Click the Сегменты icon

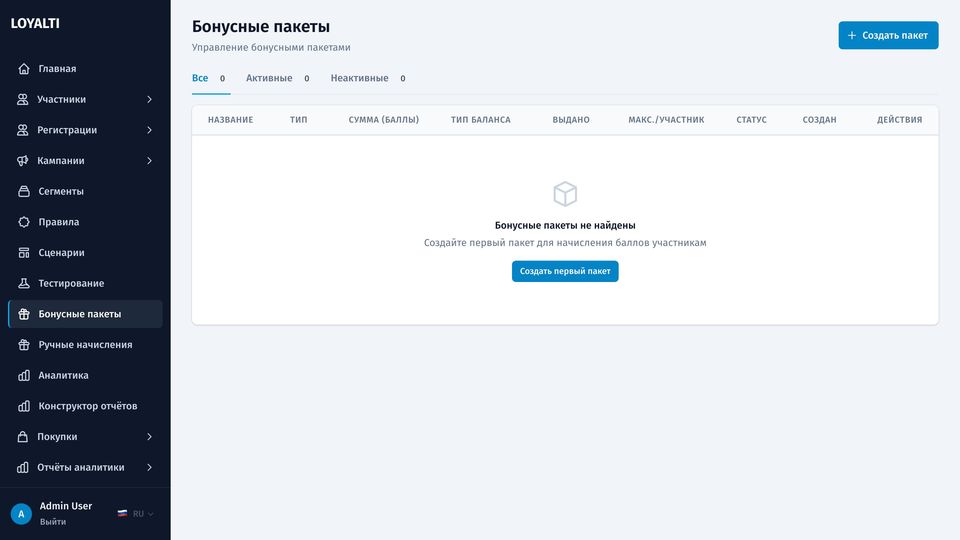click(x=24, y=191)
